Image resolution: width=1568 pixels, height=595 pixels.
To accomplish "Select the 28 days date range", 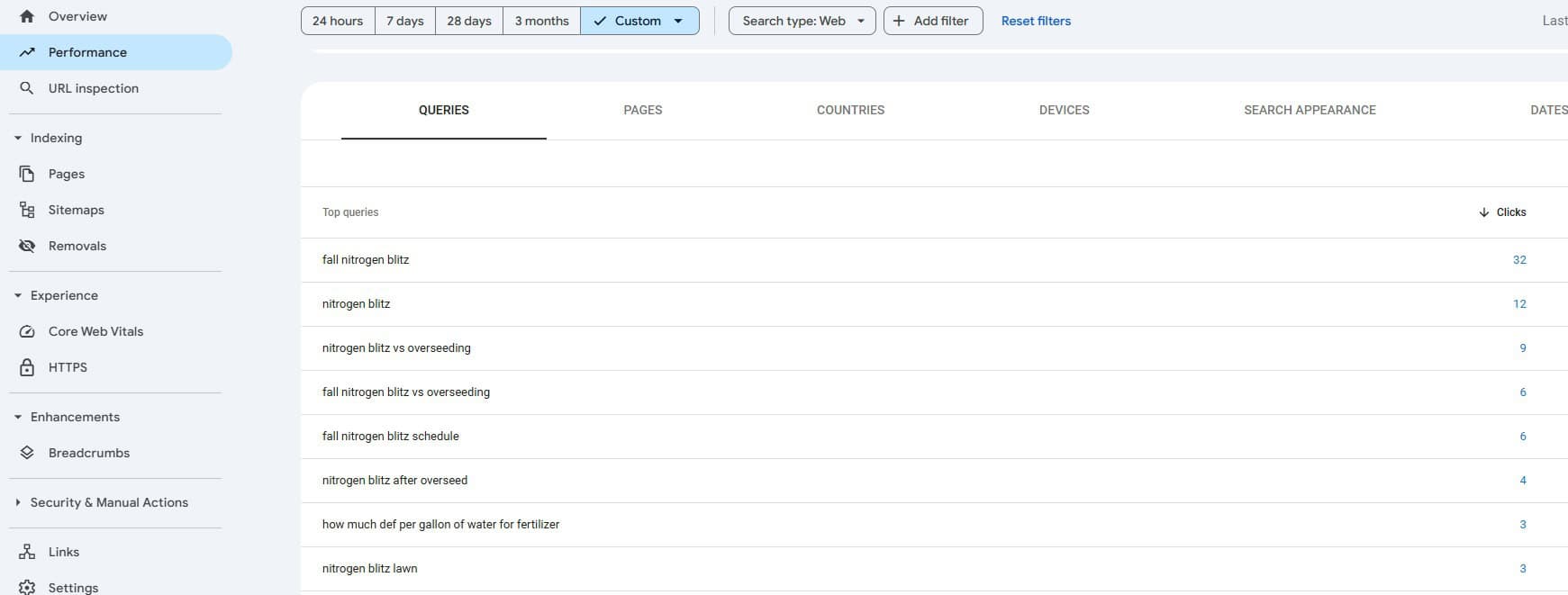I will click(x=469, y=21).
